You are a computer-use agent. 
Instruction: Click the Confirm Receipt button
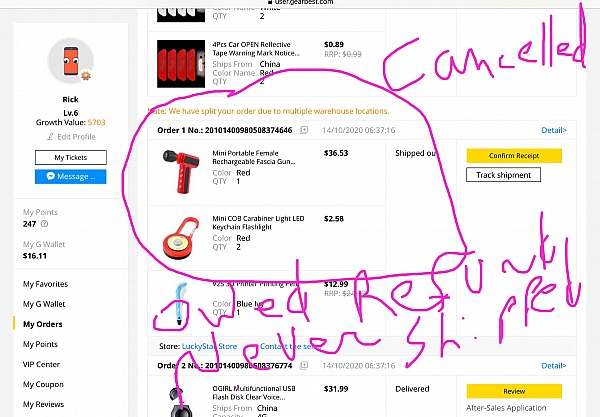(x=514, y=156)
